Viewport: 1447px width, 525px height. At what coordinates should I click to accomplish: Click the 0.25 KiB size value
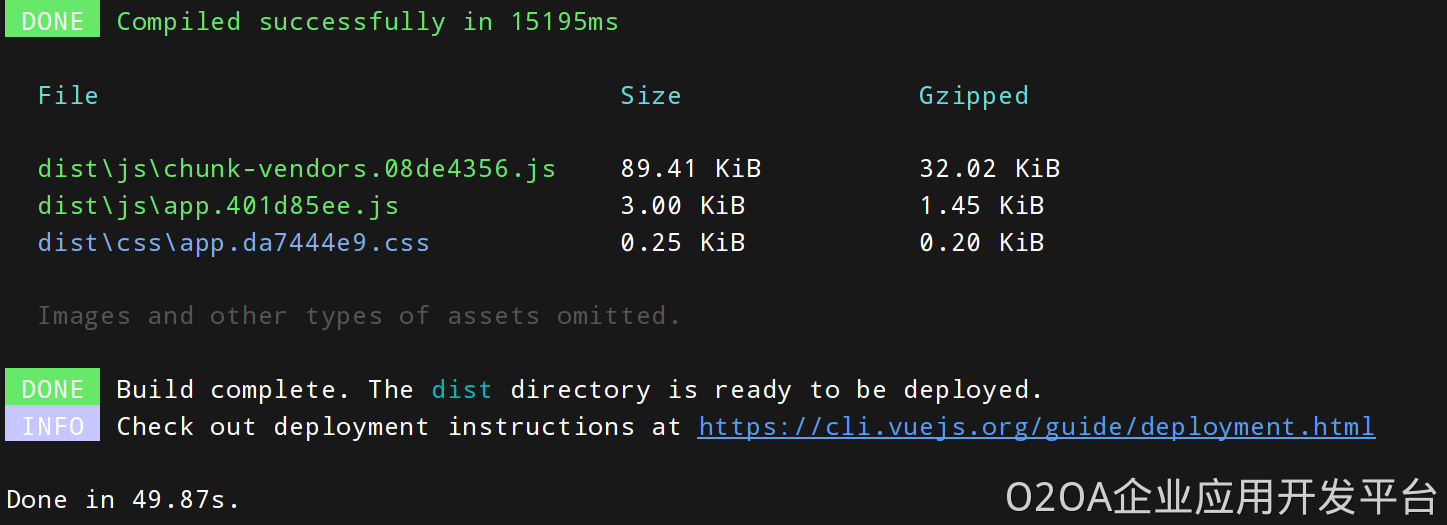point(682,243)
